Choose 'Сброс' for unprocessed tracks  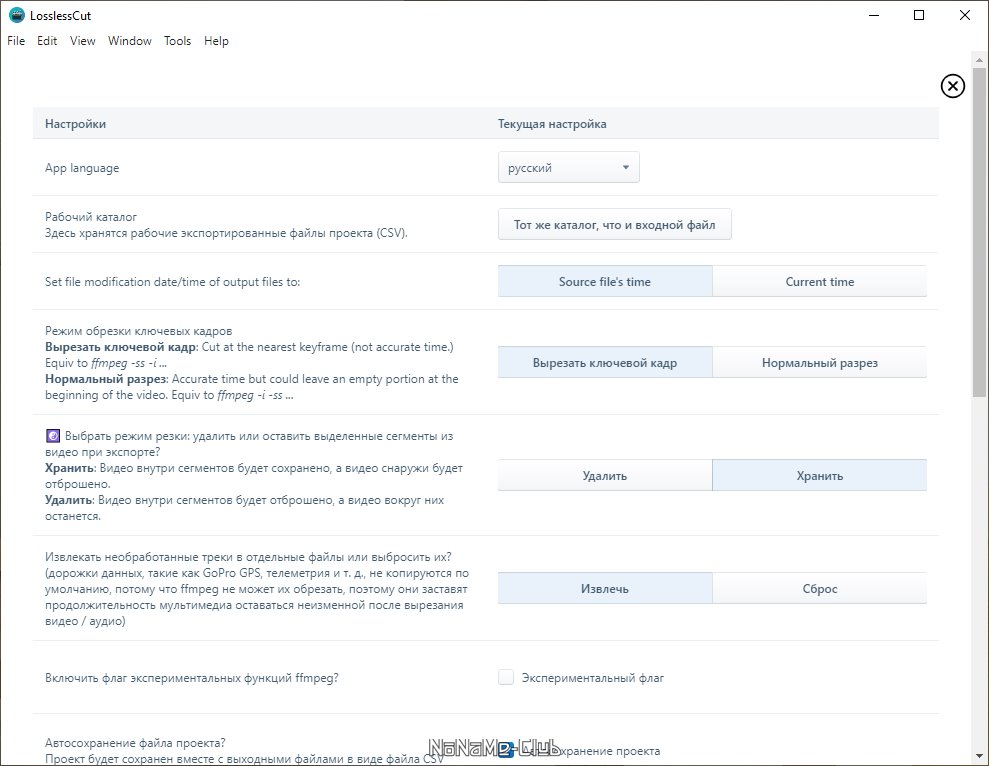[819, 588]
